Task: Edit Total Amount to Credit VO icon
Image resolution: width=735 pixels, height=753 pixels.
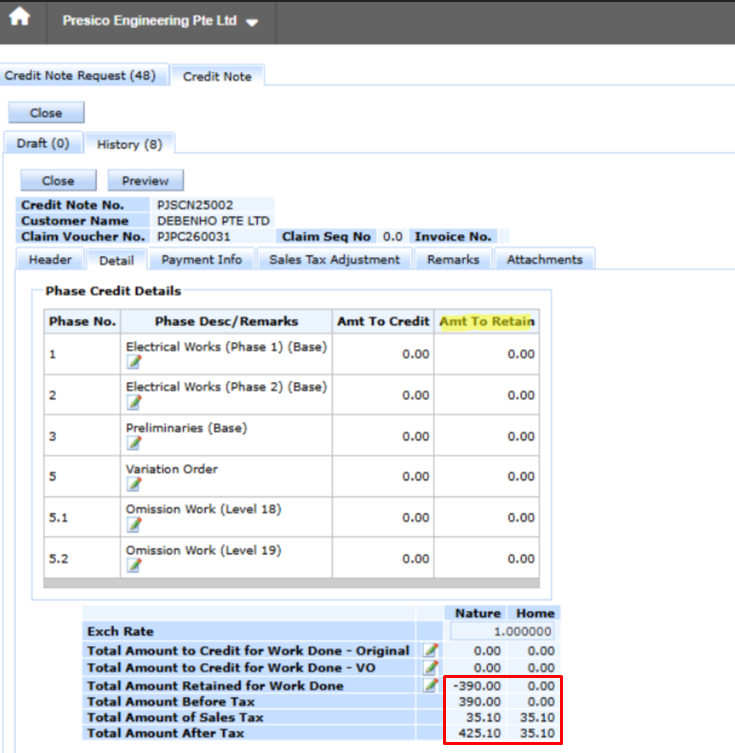Action: click(431, 667)
